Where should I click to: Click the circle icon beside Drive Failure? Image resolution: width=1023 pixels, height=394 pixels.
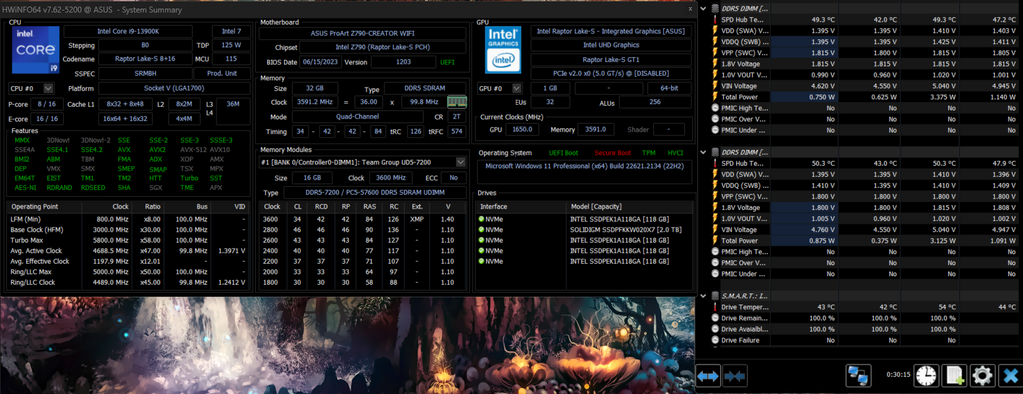coord(715,340)
